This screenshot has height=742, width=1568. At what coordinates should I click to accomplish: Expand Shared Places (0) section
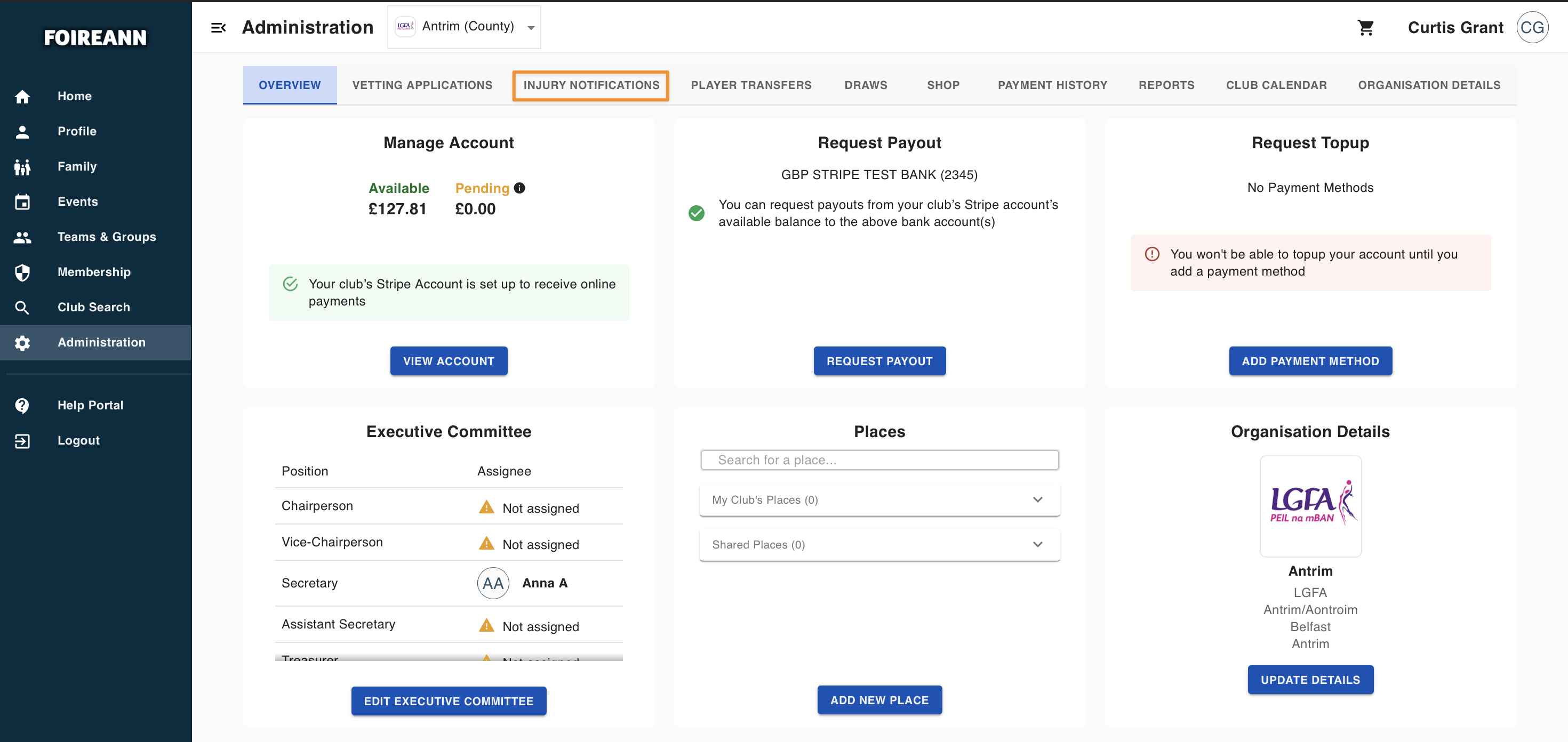tap(879, 545)
